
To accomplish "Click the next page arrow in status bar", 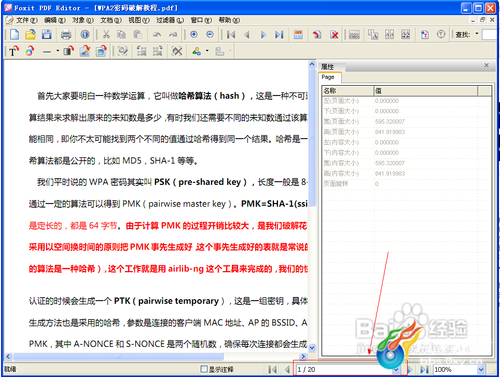I will click(x=410, y=370).
